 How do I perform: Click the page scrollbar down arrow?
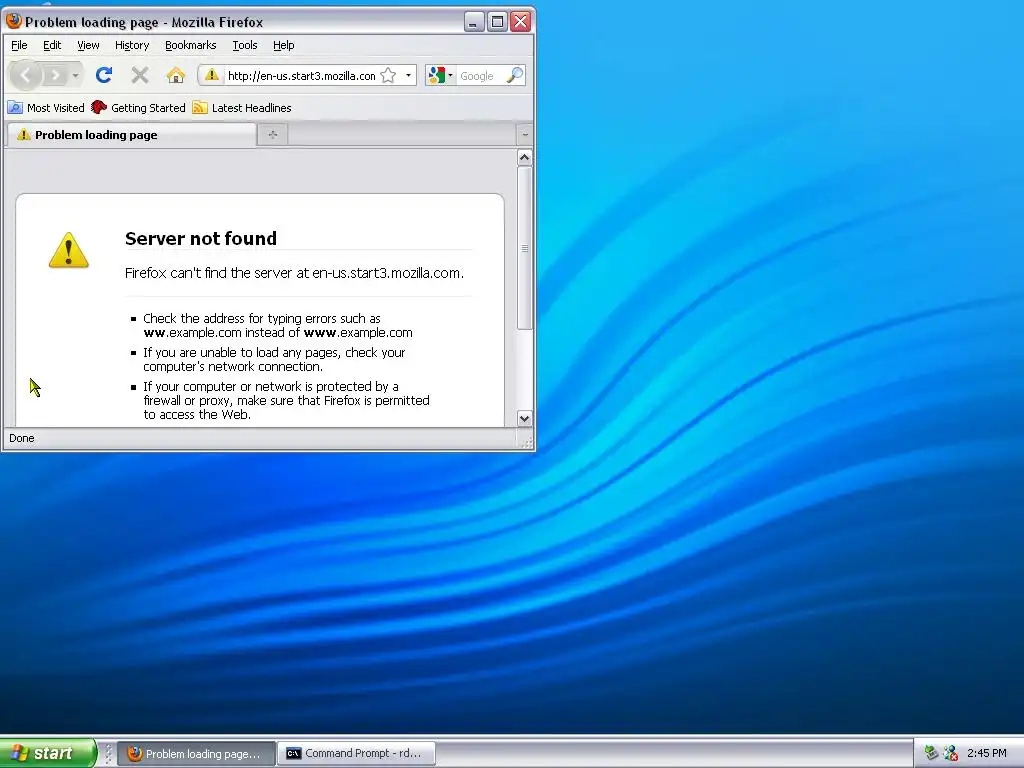[524, 419]
